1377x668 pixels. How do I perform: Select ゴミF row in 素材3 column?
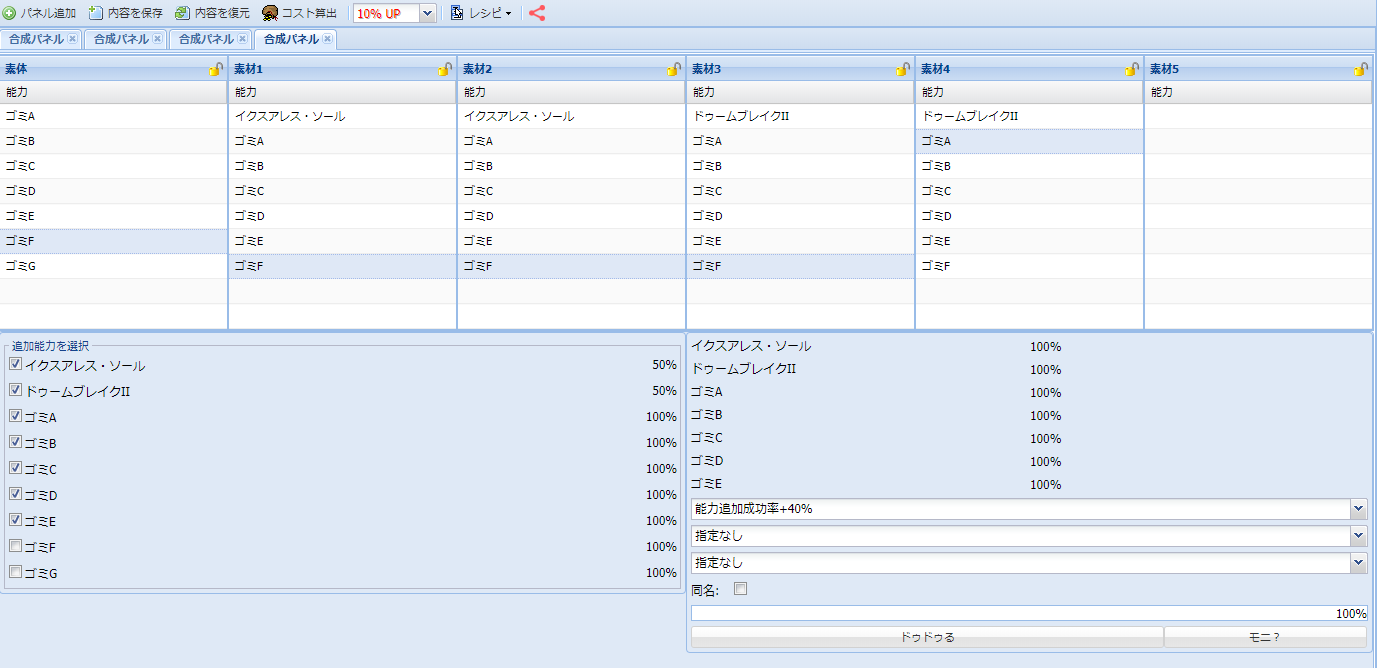point(801,266)
